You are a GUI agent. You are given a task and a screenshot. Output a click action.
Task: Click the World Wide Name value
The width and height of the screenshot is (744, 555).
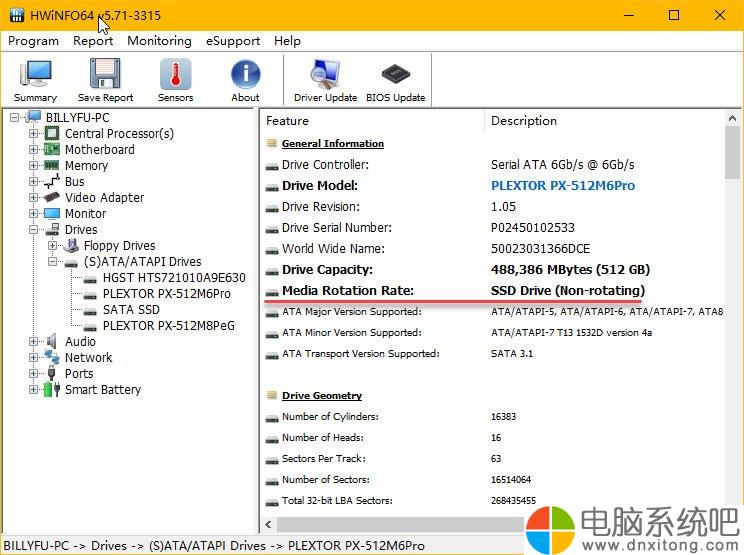pos(540,249)
